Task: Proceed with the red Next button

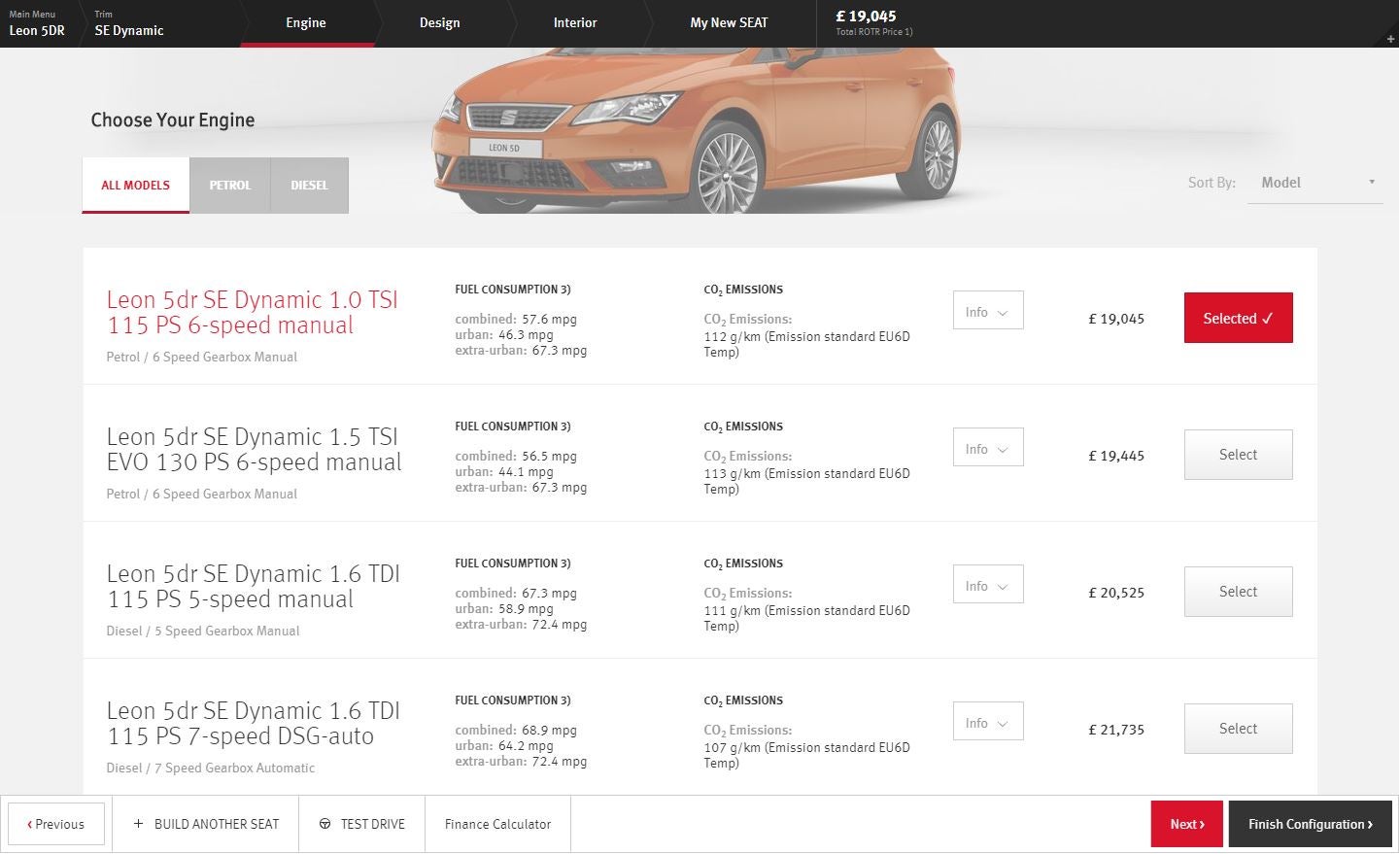Action: 1187,824
